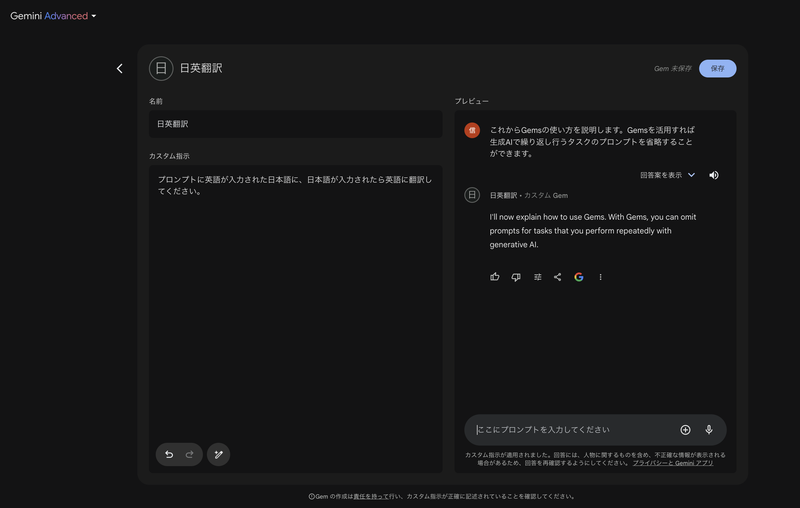Click the magic wand rewrite instructions icon

218,455
